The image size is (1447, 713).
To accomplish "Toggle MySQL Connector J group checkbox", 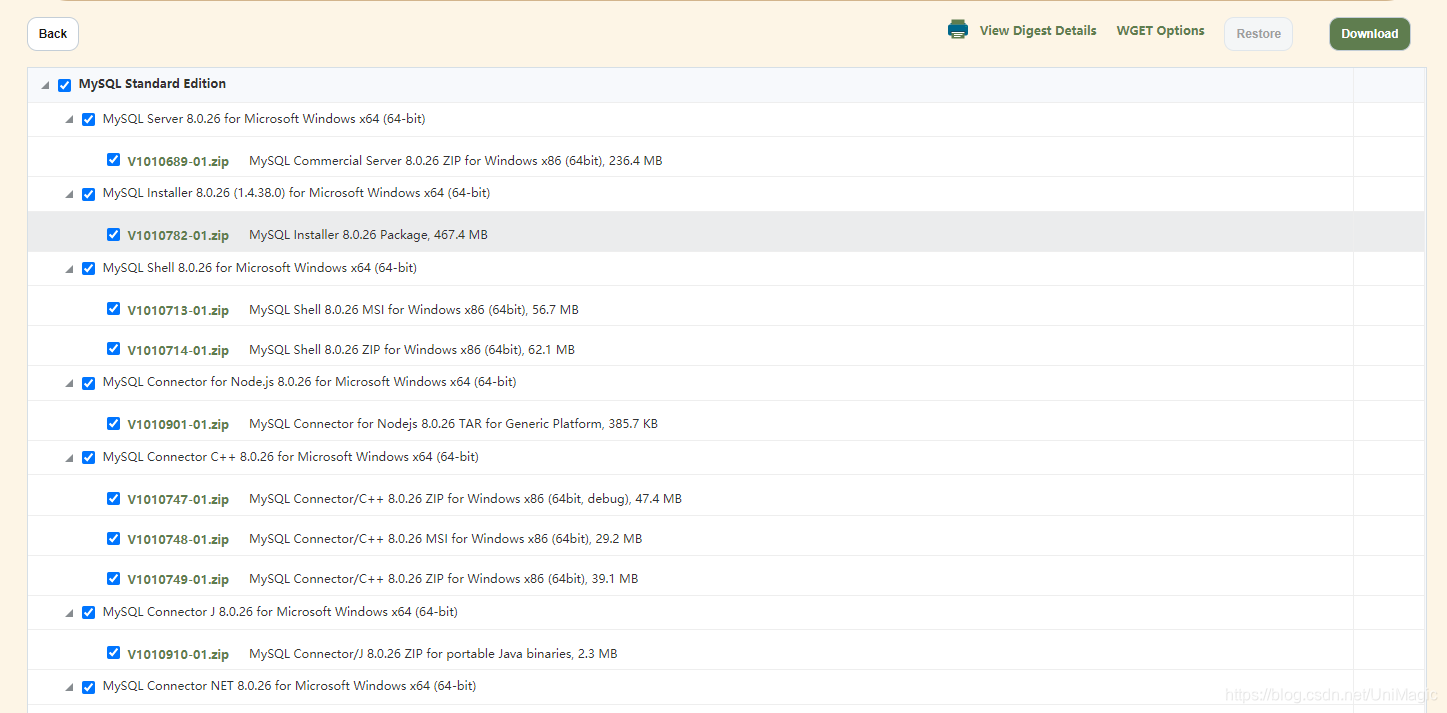I will click(89, 612).
